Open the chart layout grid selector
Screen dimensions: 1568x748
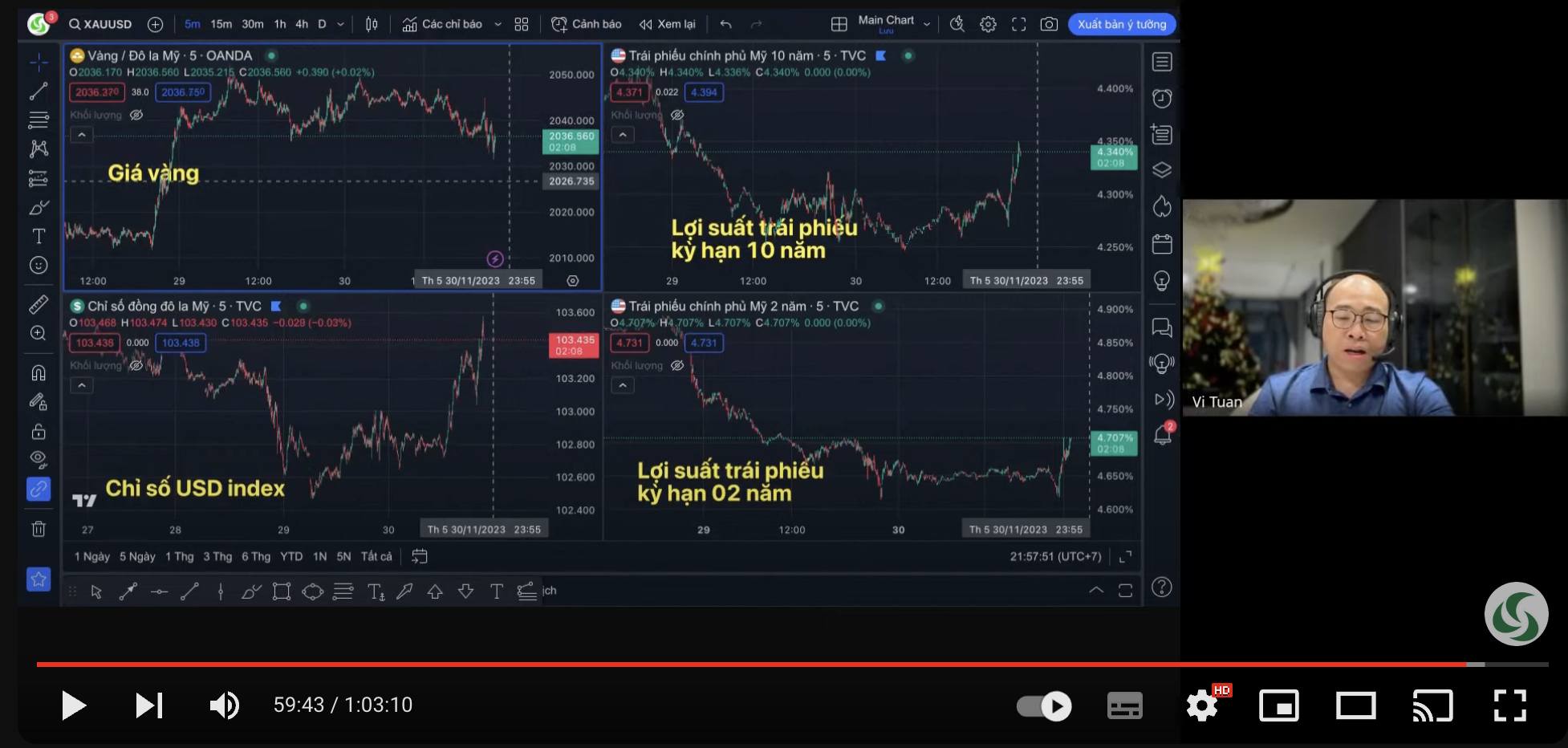(839, 24)
